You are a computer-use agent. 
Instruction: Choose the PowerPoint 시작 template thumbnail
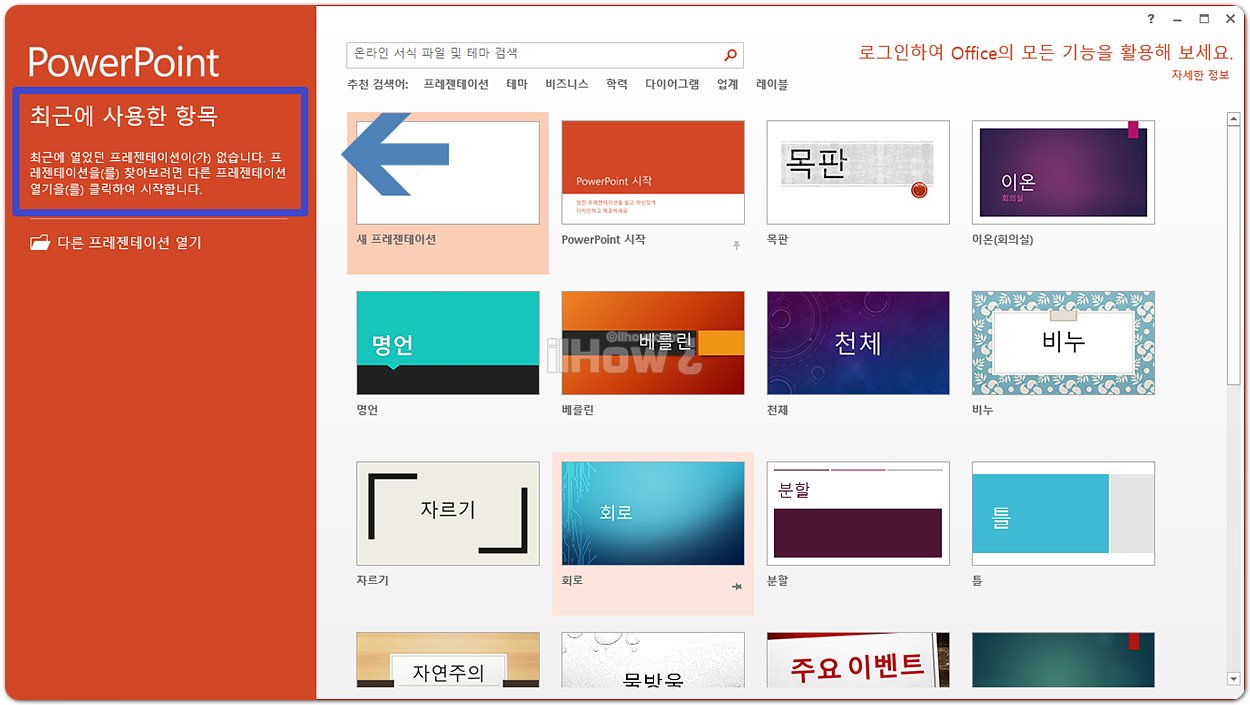point(653,172)
